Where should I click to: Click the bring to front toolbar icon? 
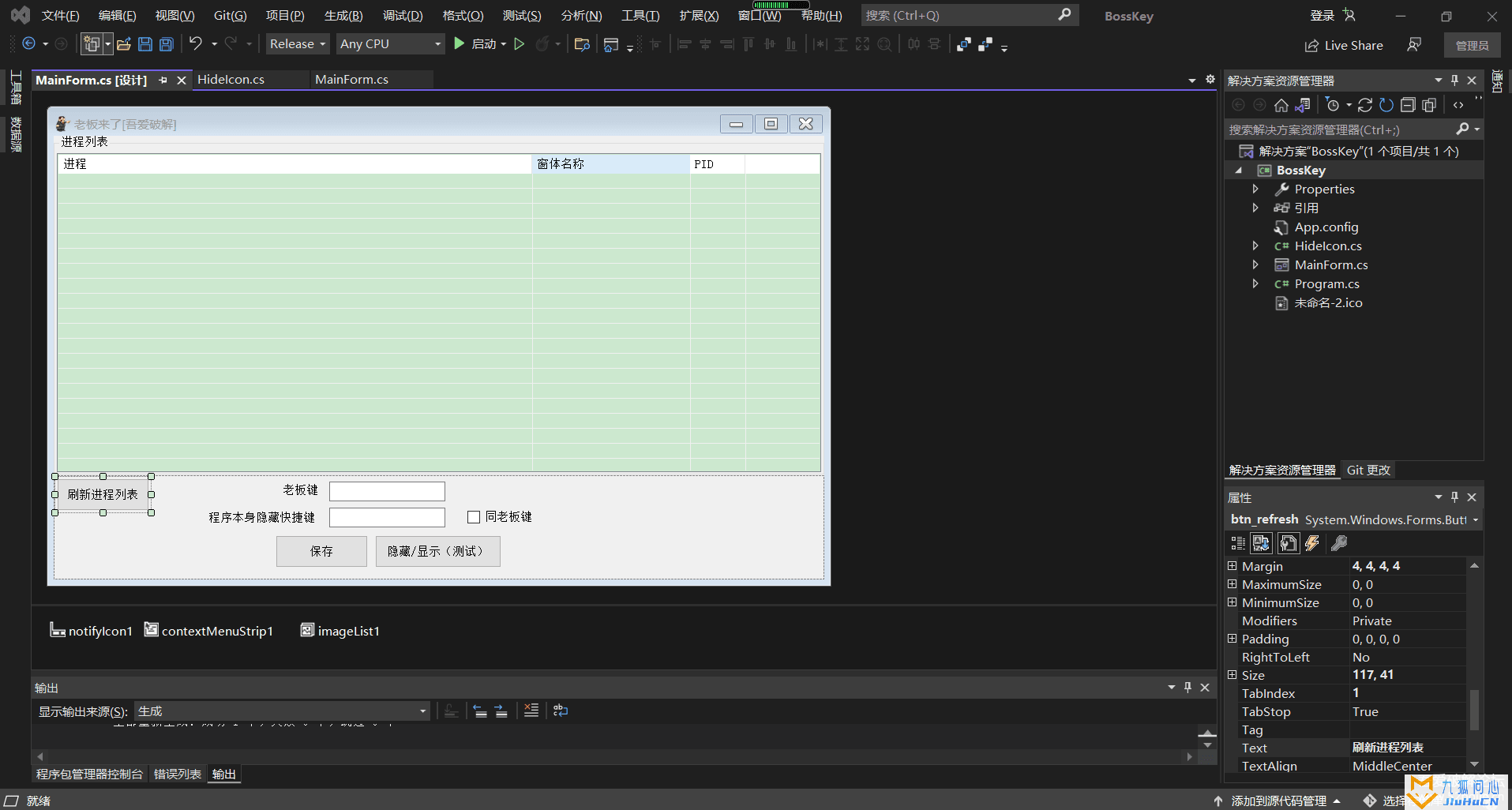(x=964, y=44)
